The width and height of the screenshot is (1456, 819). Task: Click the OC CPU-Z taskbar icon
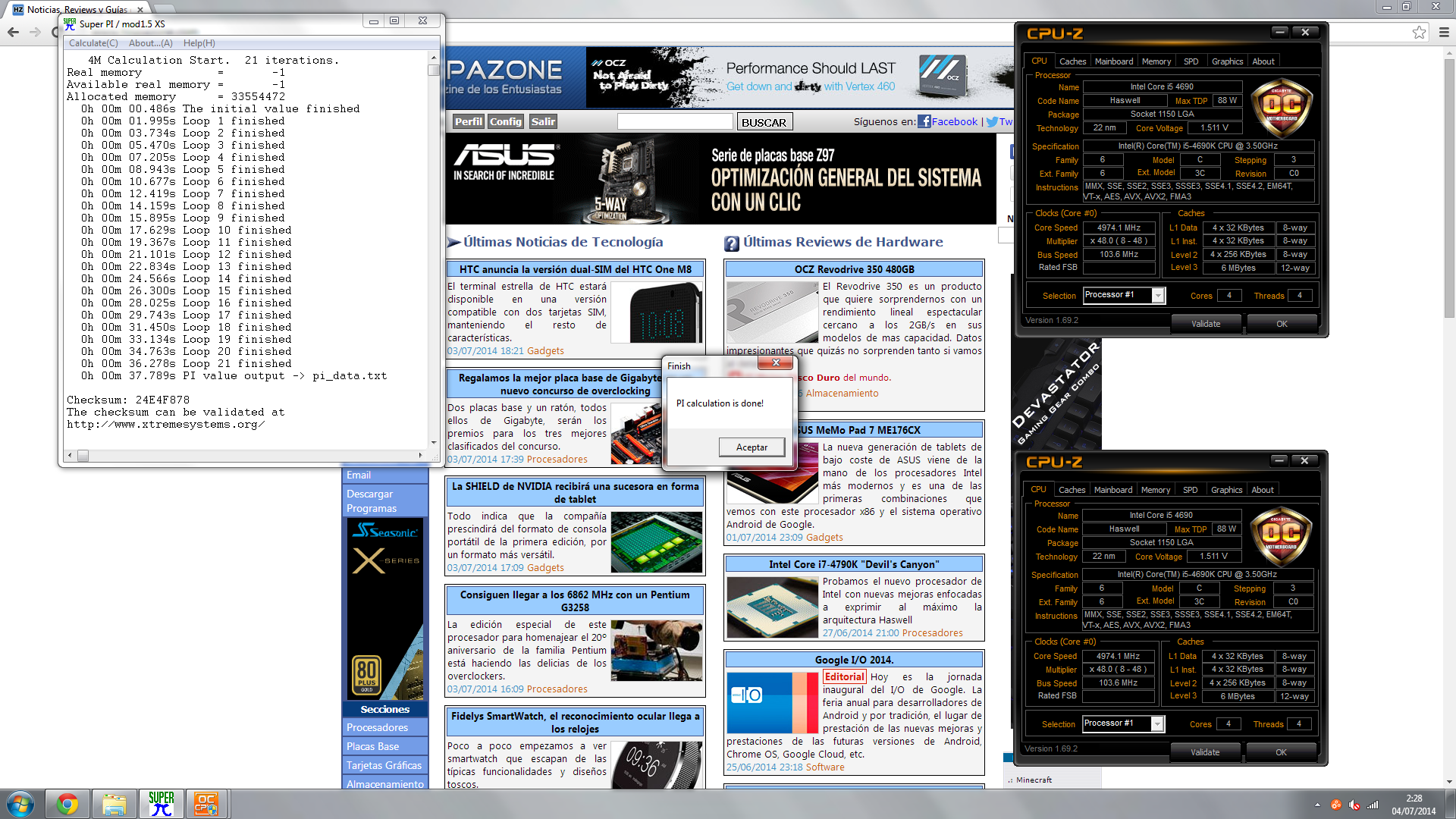pos(206,804)
